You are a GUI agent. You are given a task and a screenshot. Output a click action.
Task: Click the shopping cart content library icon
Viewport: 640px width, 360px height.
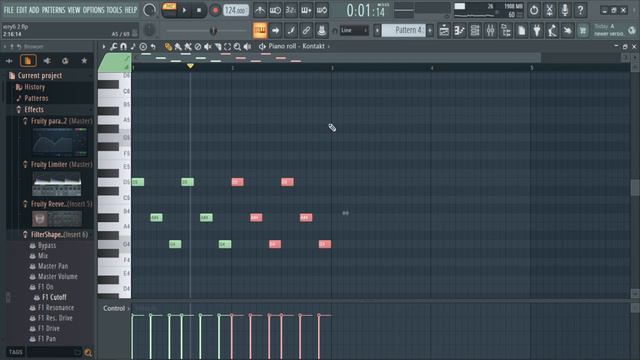(x=583, y=30)
